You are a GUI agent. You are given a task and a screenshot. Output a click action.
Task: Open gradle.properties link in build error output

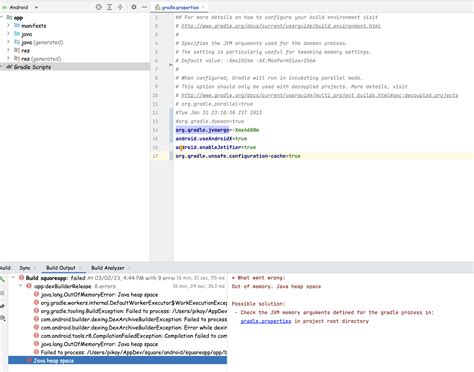(x=266, y=321)
